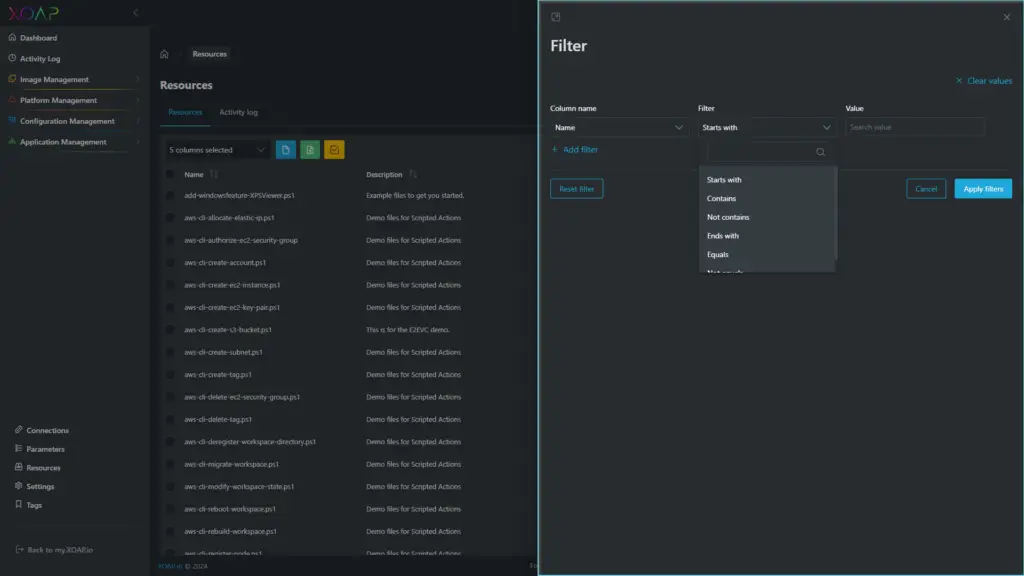Click the Application Management sidebar icon
Screen dimensions: 1024x576
point(12,142)
